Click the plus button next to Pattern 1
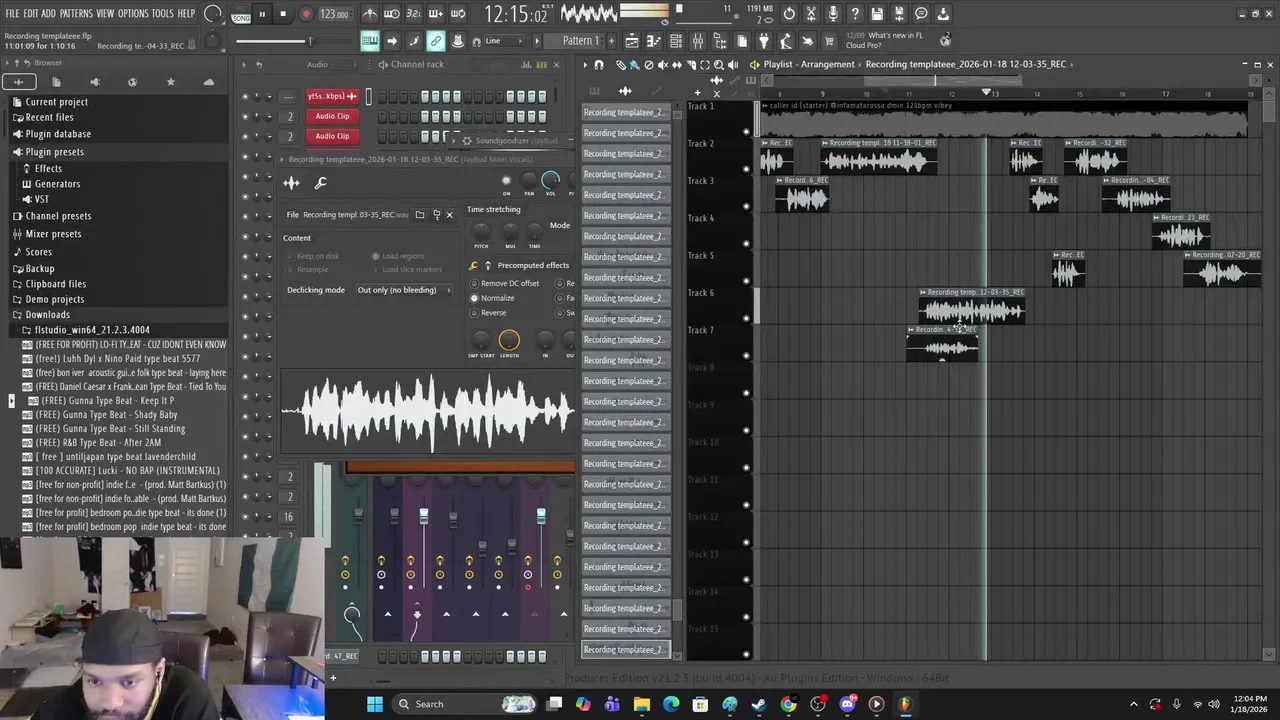The width and height of the screenshot is (1280, 720). click(611, 41)
